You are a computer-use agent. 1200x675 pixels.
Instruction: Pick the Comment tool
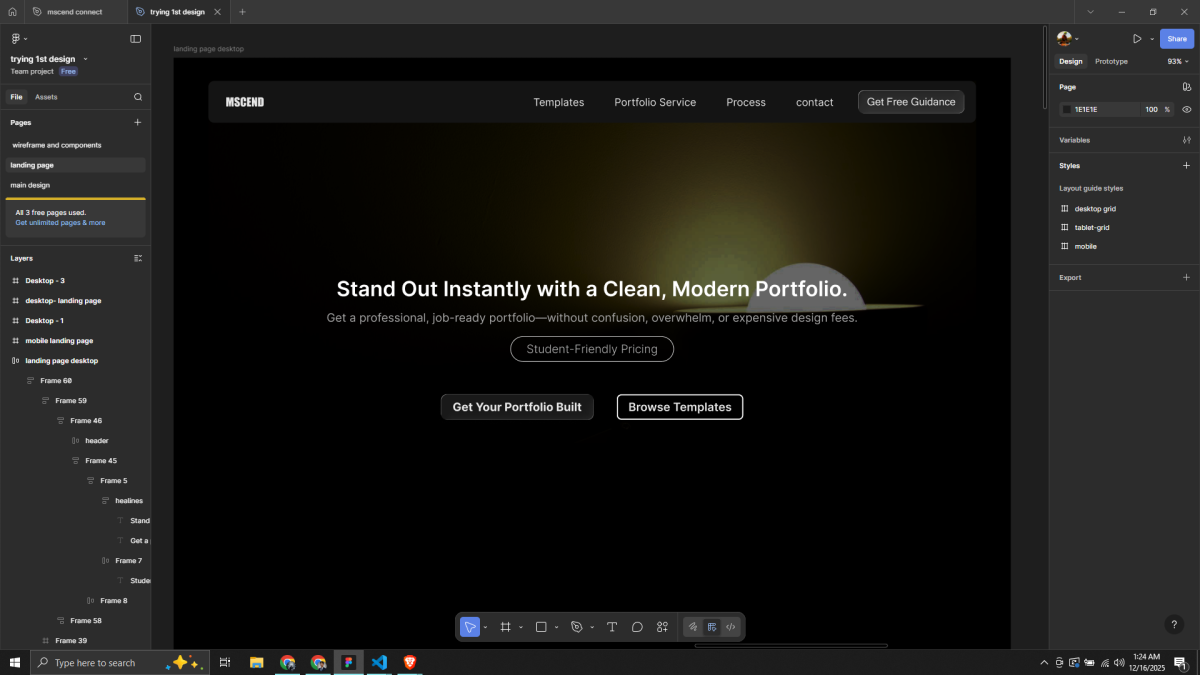click(637, 627)
